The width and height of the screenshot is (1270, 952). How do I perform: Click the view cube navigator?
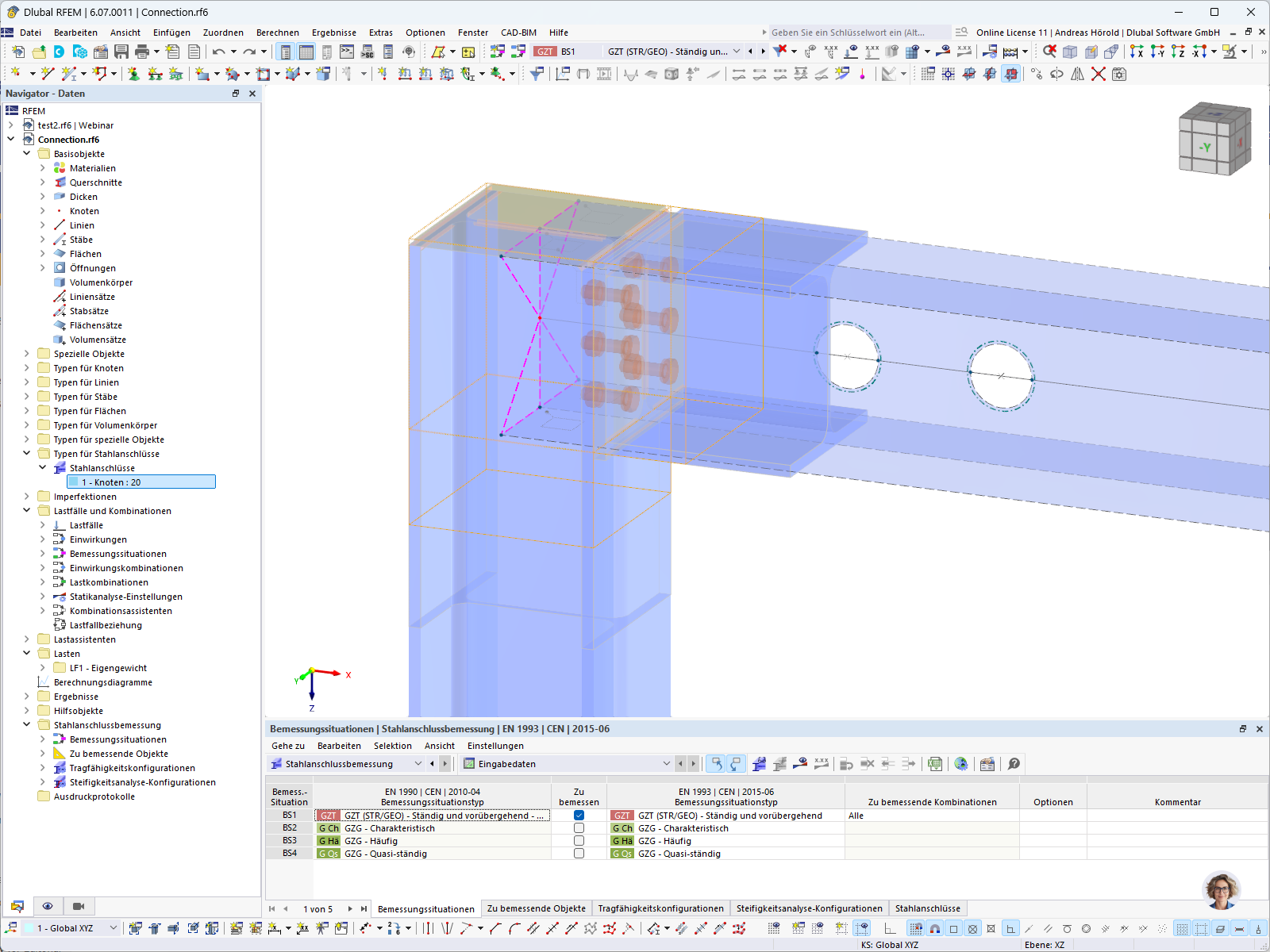tap(1214, 139)
